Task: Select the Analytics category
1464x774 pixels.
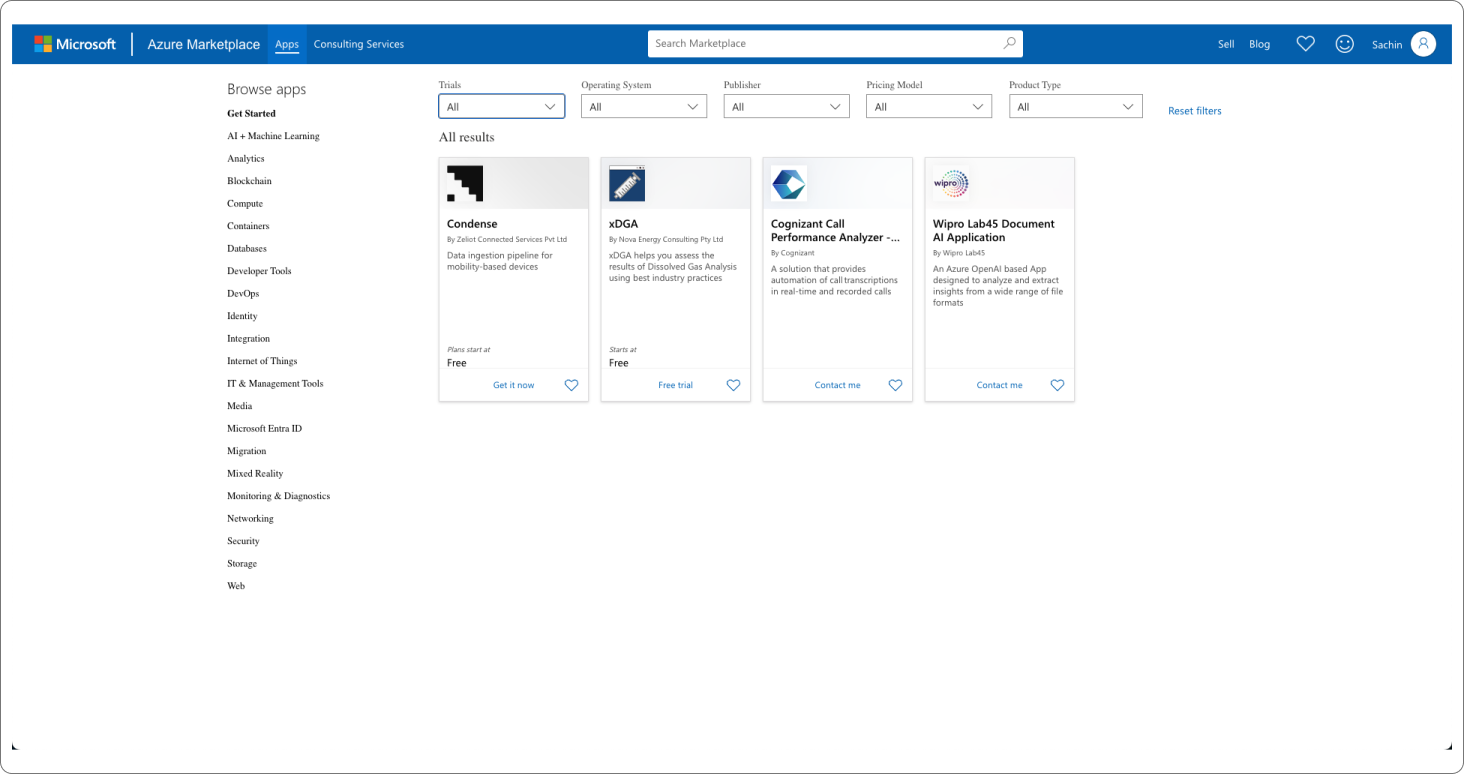Action: 246,159
